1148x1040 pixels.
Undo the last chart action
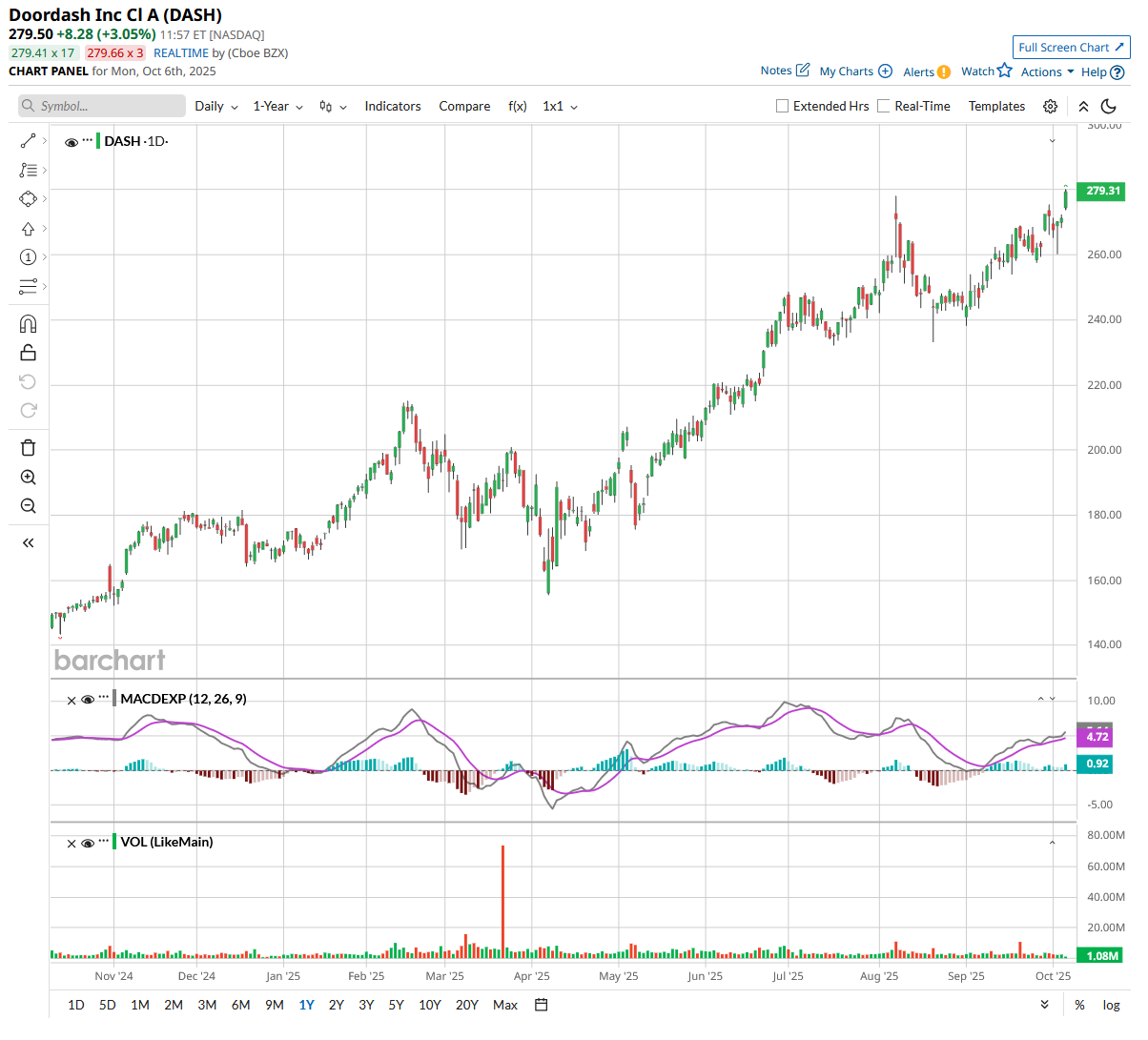[x=28, y=382]
